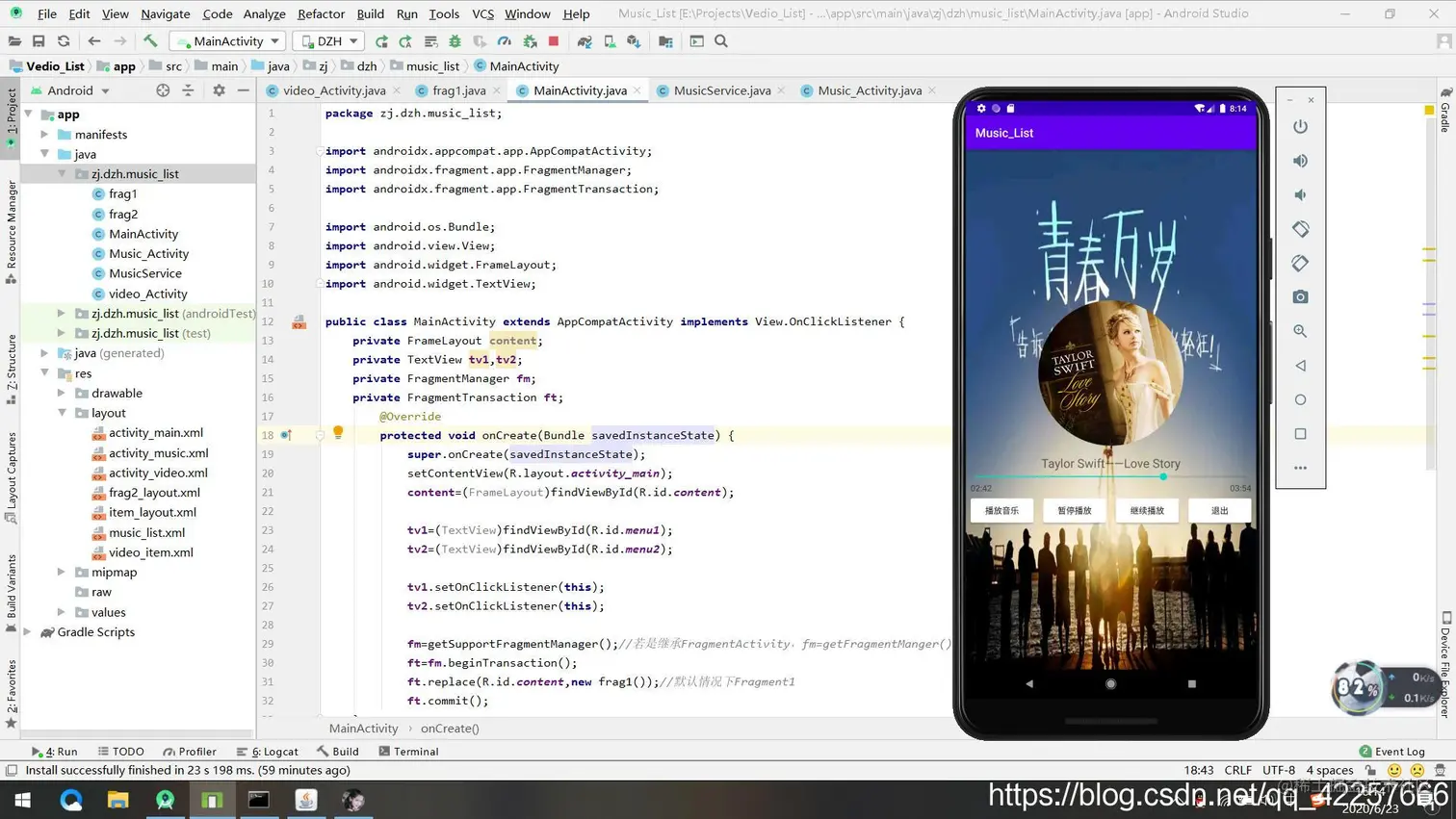The height and width of the screenshot is (819, 1456).
Task: Click the UTF-8 encoding status indicator
Action: point(1279,770)
